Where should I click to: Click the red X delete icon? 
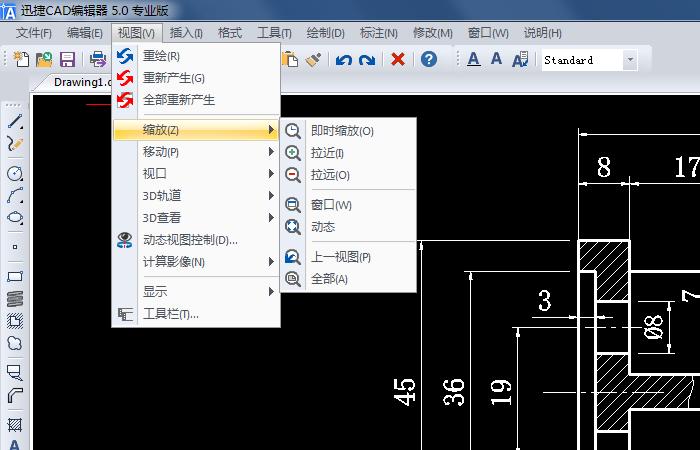398,60
